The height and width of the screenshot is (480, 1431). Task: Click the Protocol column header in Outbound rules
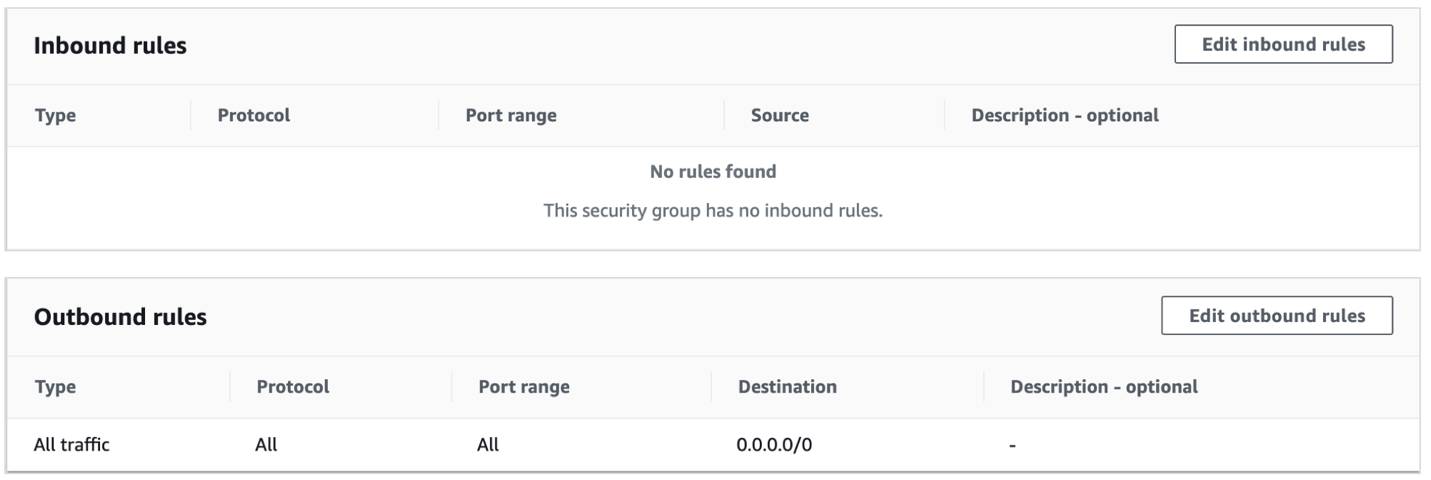[293, 387]
